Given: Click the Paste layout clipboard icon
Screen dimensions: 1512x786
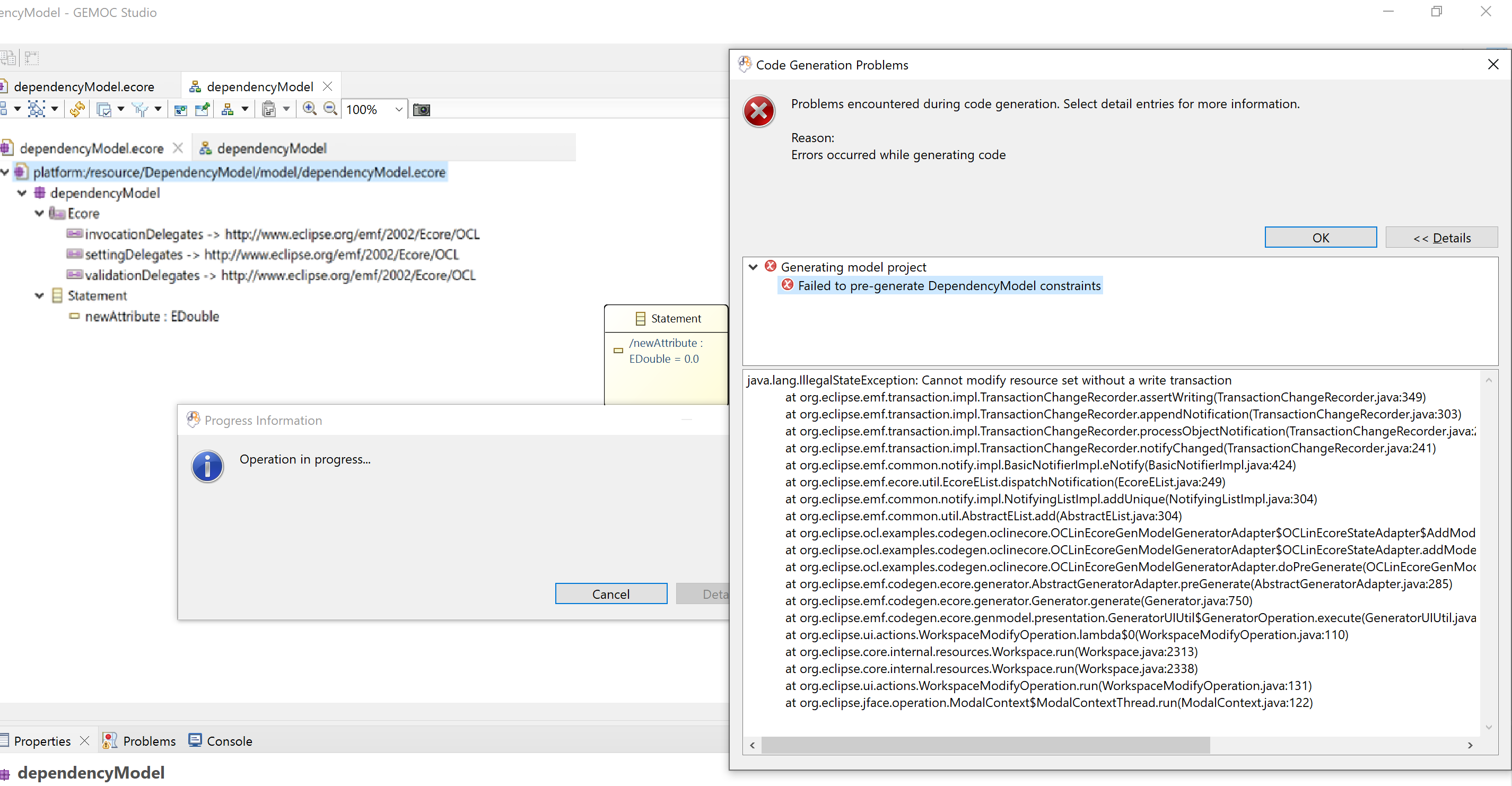Looking at the screenshot, I should pos(269,109).
